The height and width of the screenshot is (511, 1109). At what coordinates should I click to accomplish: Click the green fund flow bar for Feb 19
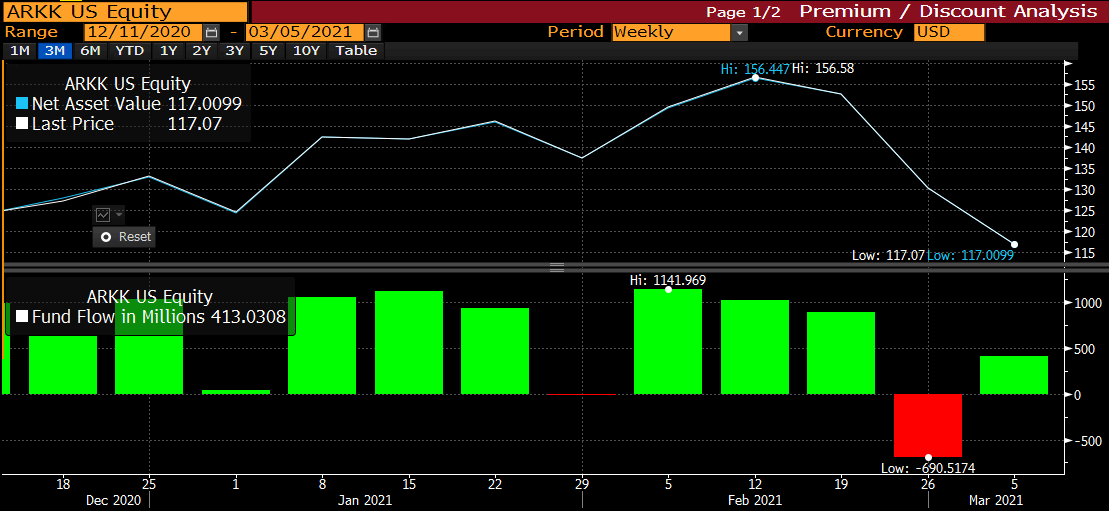[x=841, y=353]
